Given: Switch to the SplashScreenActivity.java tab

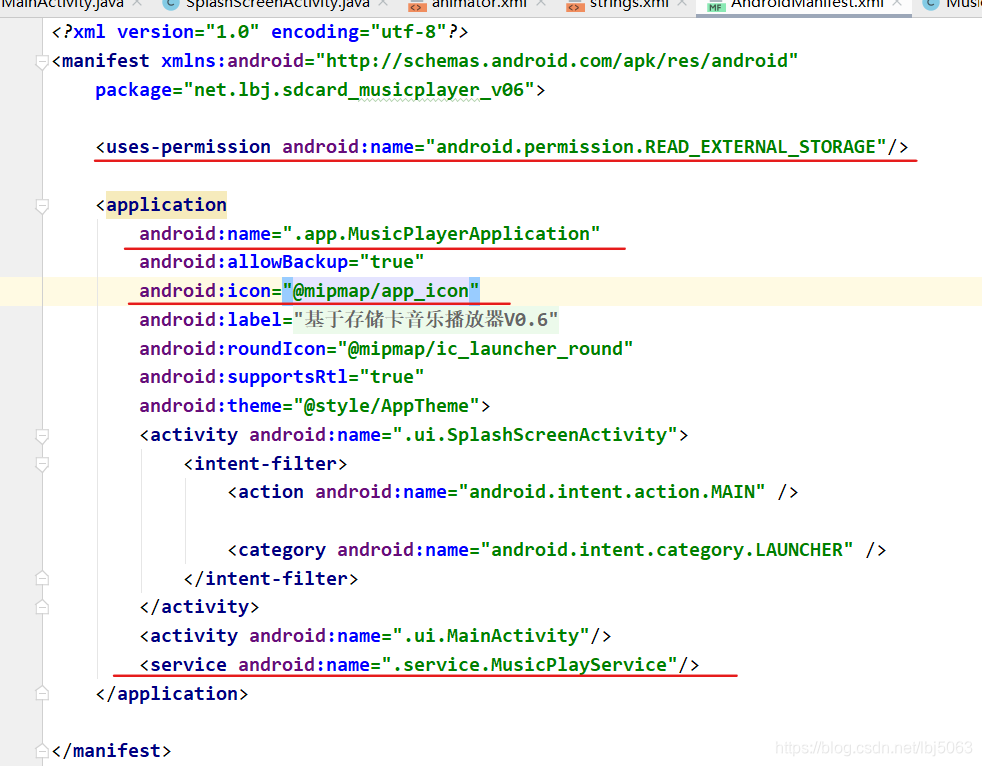Looking at the screenshot, I should [x=277, y=4].
